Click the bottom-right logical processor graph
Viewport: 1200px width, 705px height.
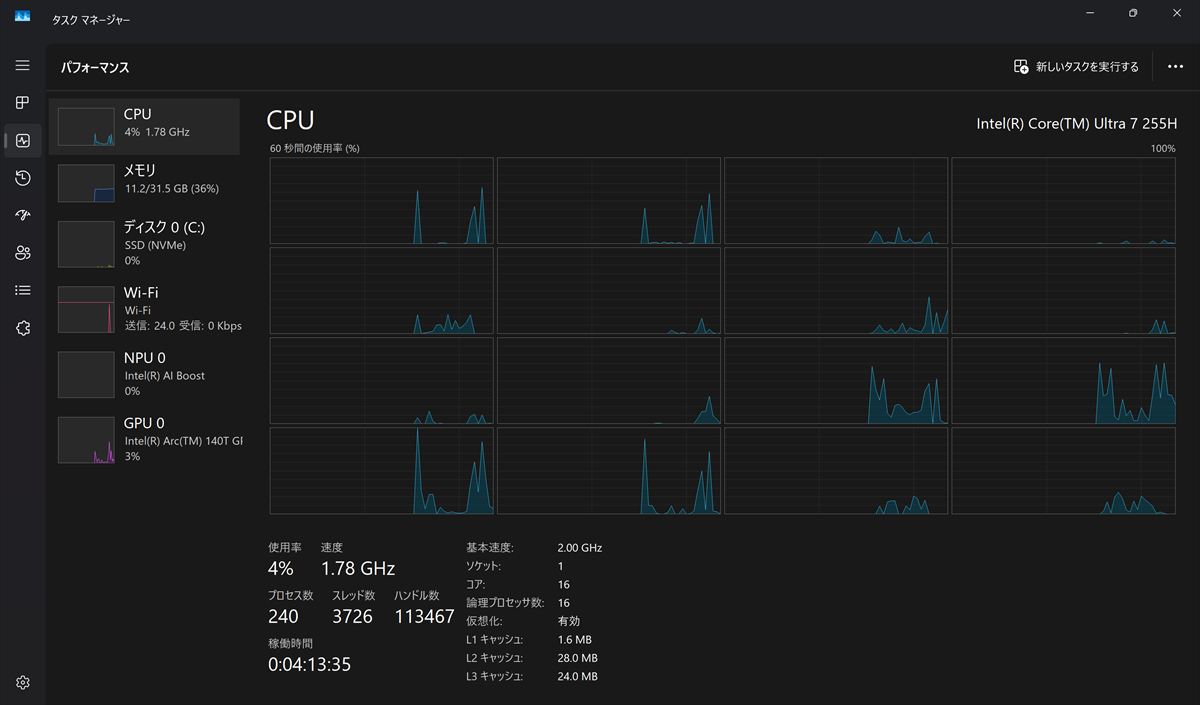(x=1063, y=471)
